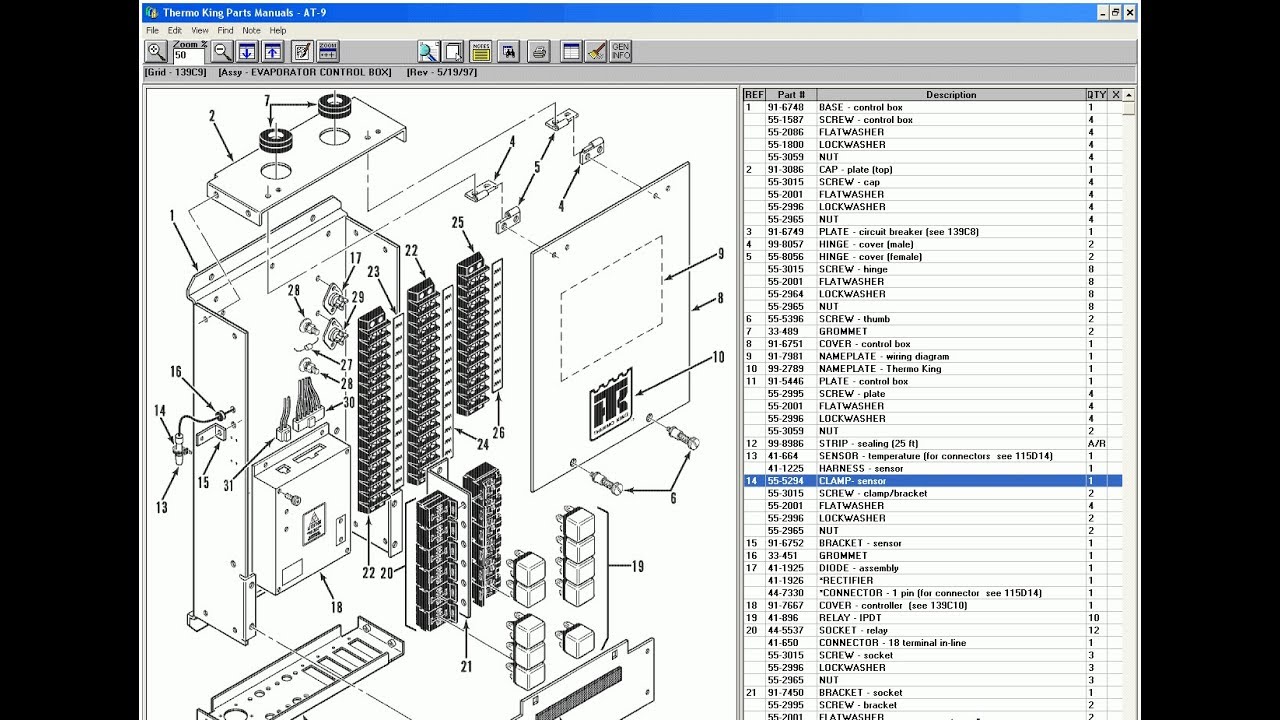Viewport: 1280px width, 720px height.
Task: Click the parts list scroll up arrow
Action: click(x=1129, y=95)
